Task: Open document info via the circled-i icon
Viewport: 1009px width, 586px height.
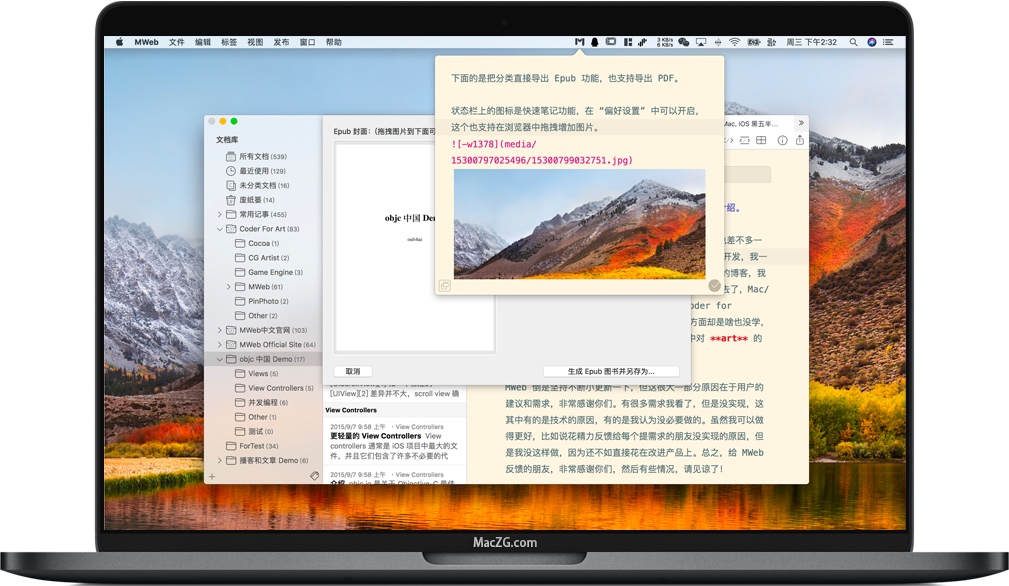Action: (x=782, y=140)
